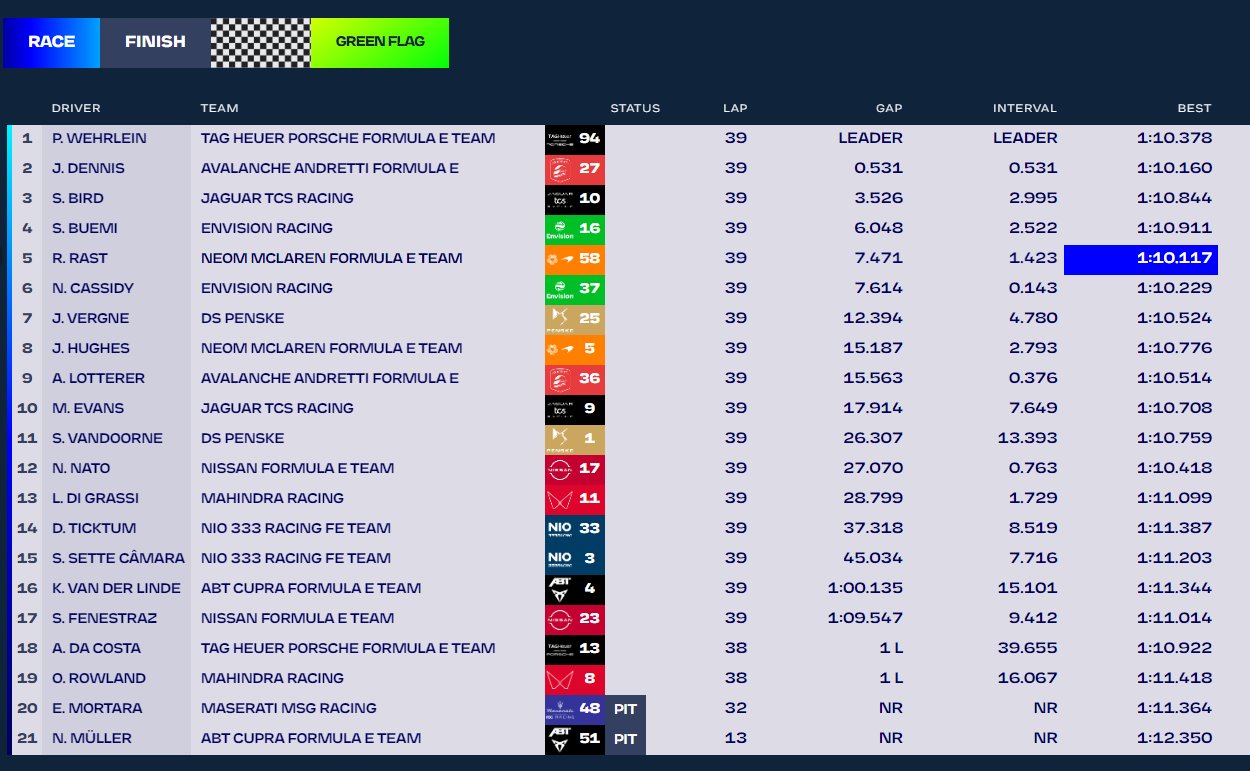
Task: Click driver name S. VANDOORNE
Action: pos(107,438)
